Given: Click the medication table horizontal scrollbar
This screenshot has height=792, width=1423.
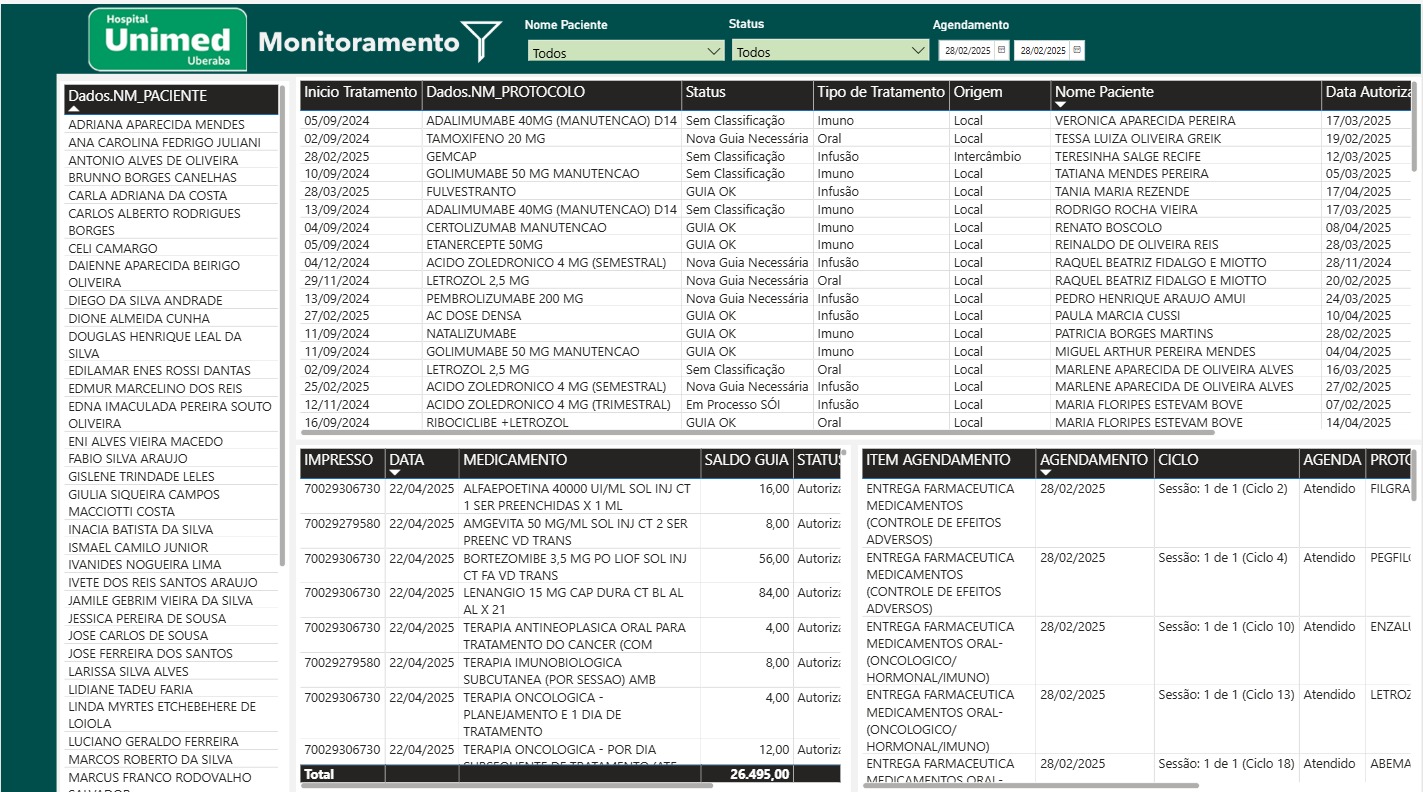Looking at the screenshot, I should (x=507, y=785).
